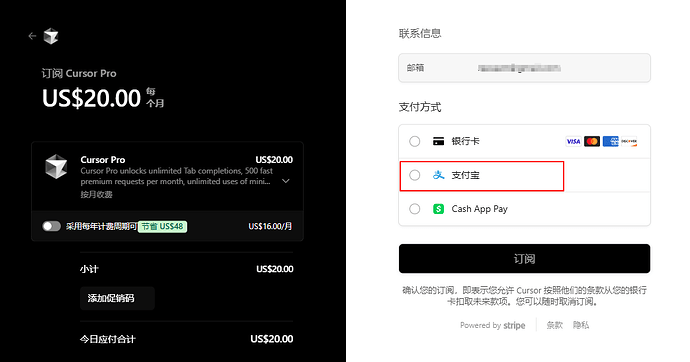Select the 银行卡 radio button
Viewport: 690px width, 362px height.
(x=415, y=141)
